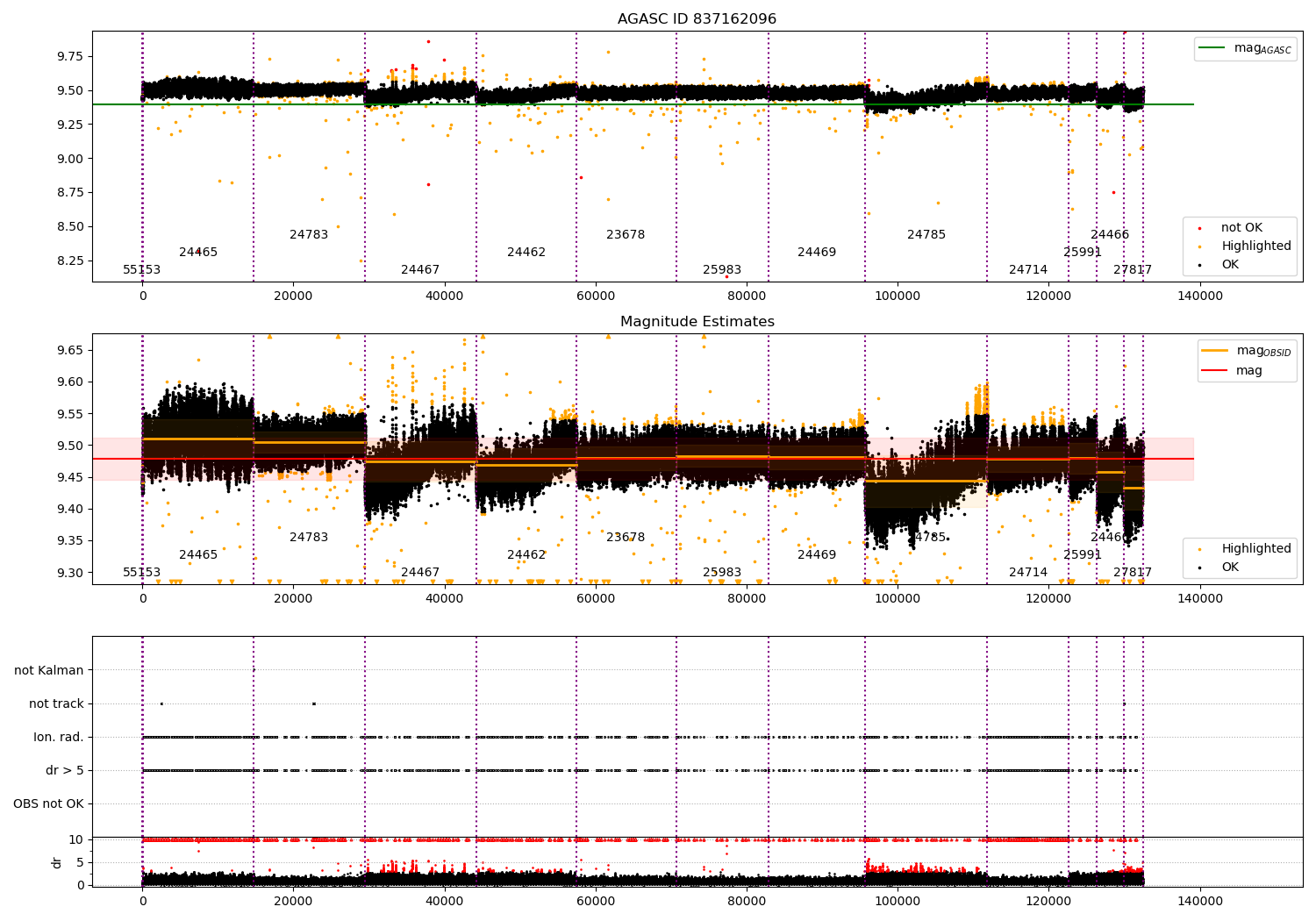Click obsid label 24467 in Magnitude Estimates plot

pyautogui.click(x=420, y=573)
